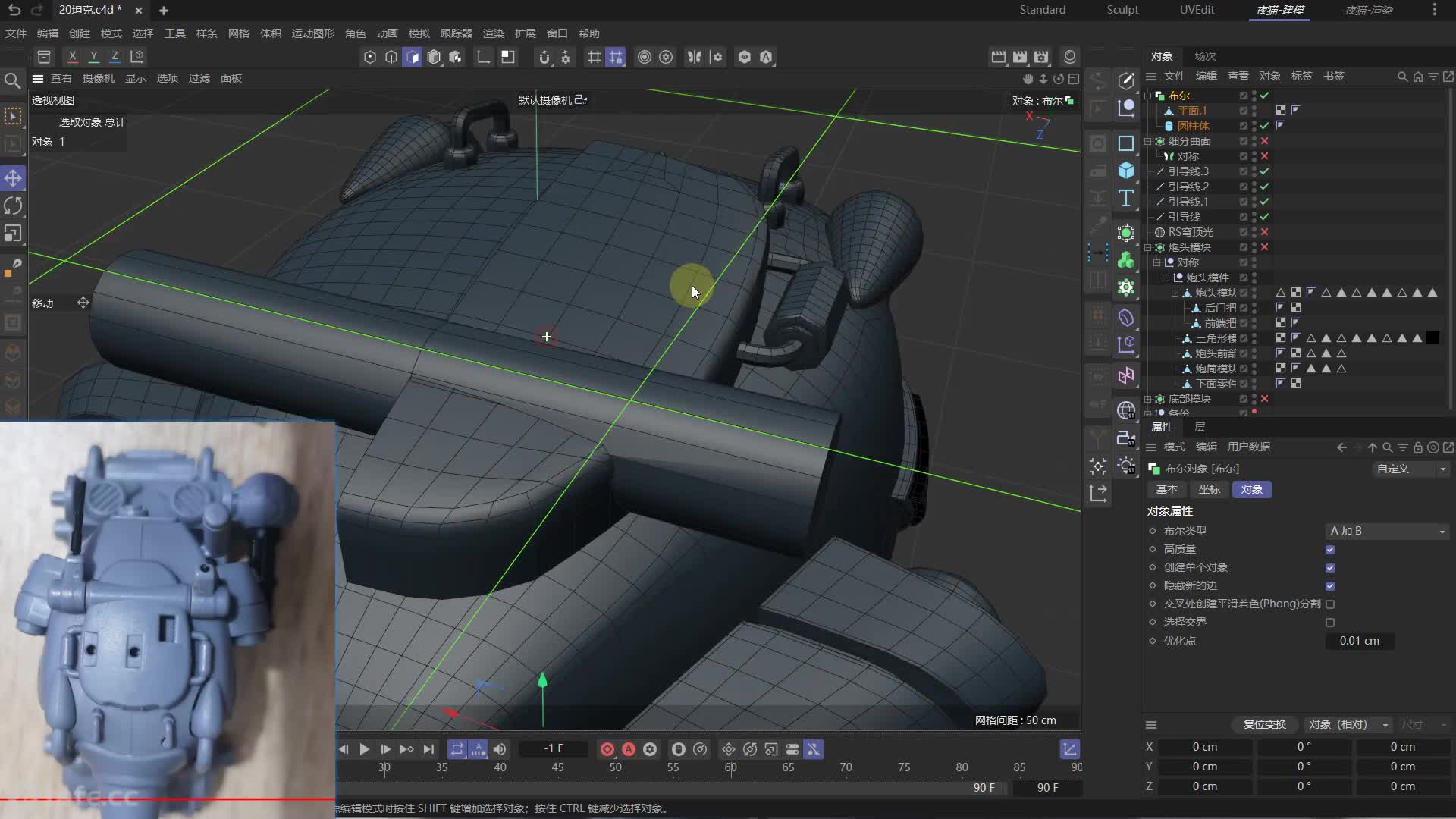
Task: Switch to Polygons mode icon
Action: 412,57
